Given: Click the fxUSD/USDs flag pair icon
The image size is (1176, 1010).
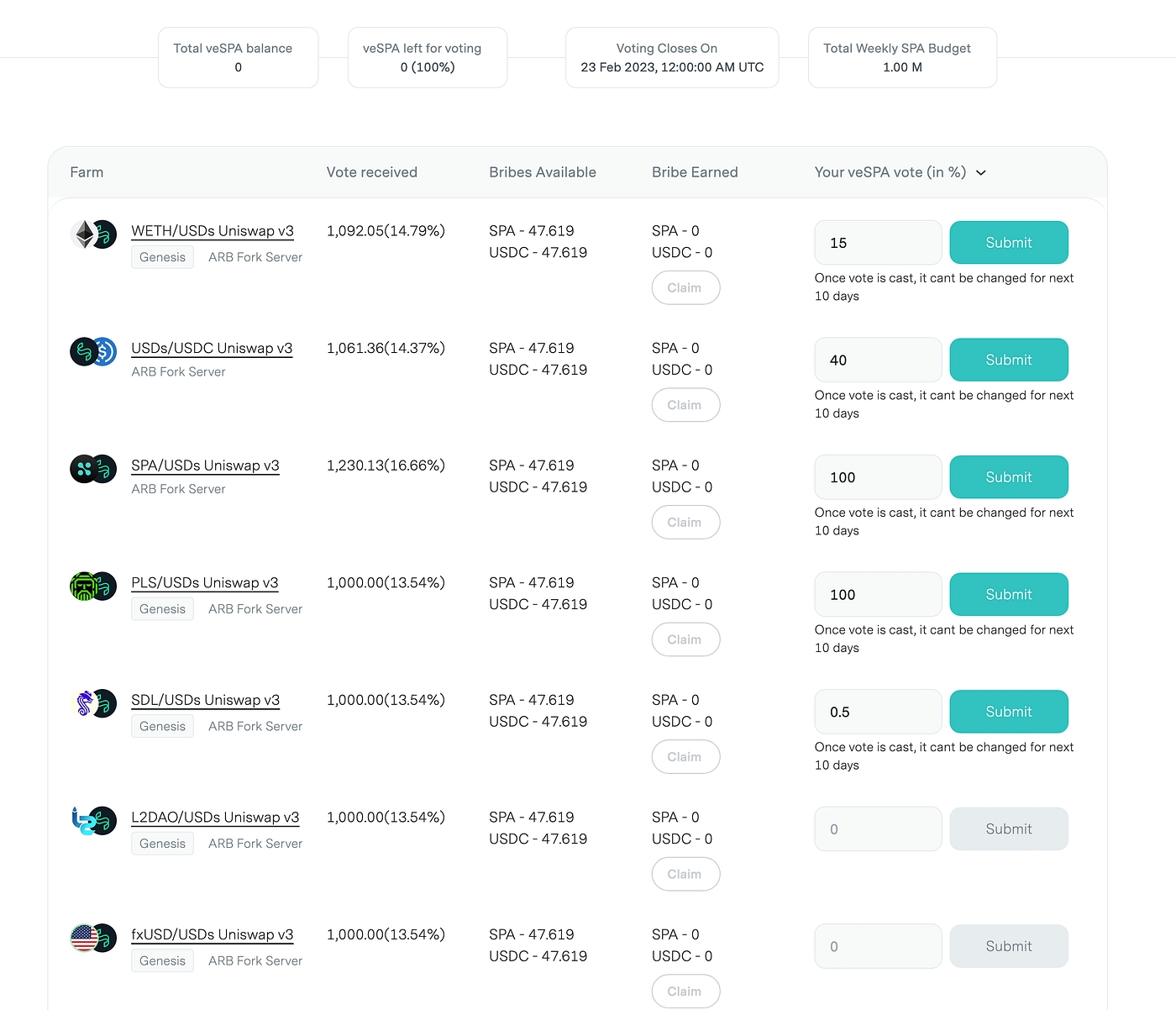Looking at the screenshot, I should click(x=93, y=938).
